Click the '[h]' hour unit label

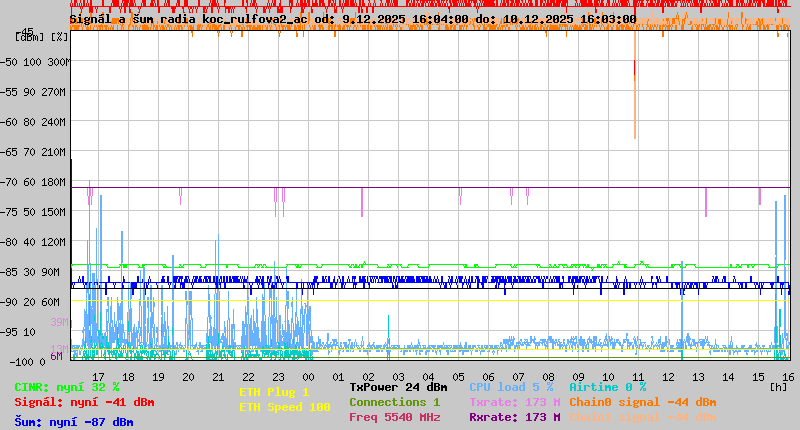(778, 387)
